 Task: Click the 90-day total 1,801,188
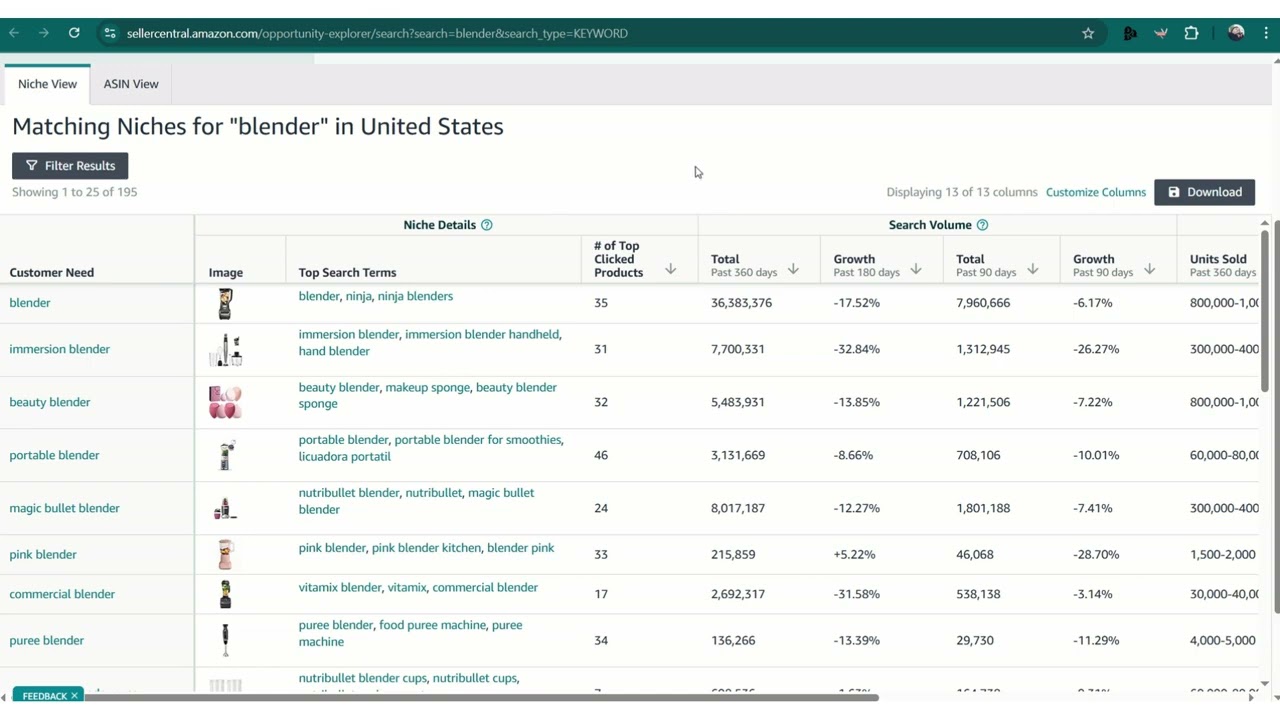click(983, 508)
